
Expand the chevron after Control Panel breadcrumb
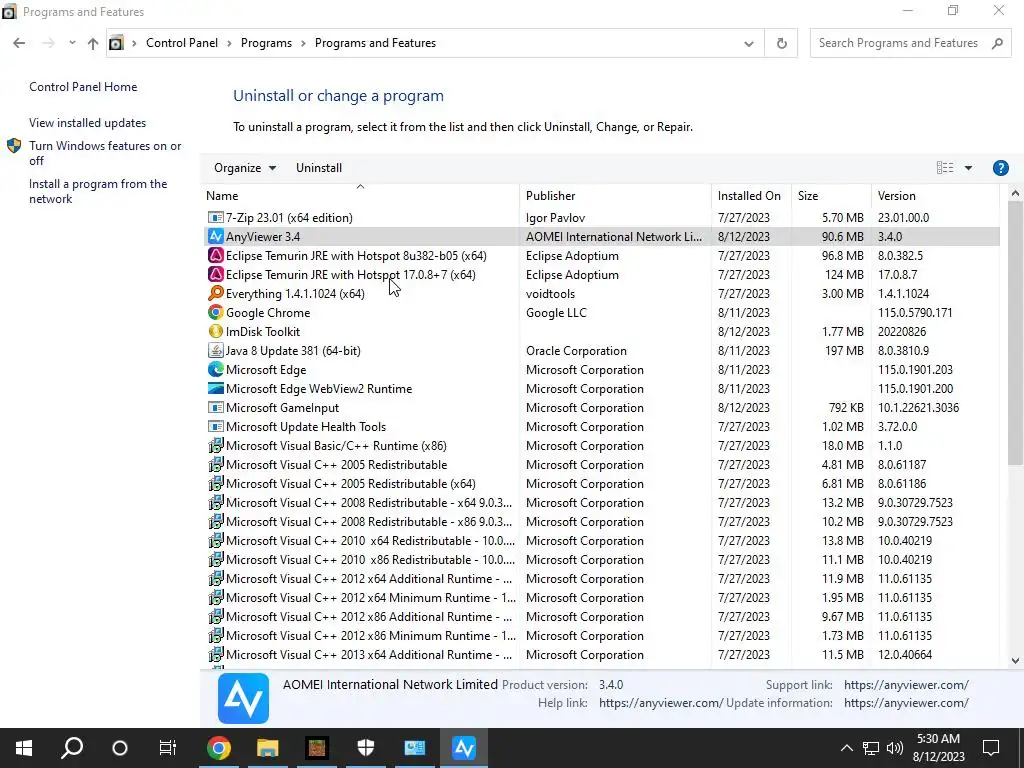pyautogui.click(x=229, y=43)
